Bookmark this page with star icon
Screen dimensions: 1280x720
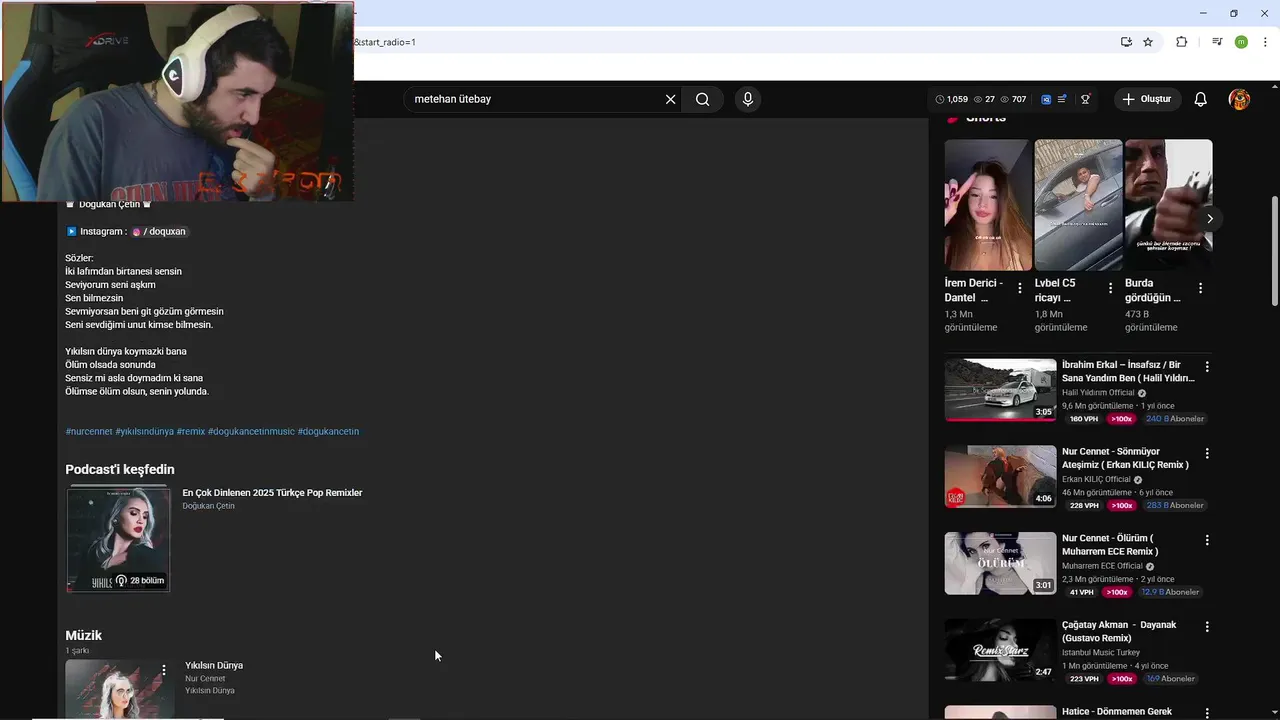point(1148,42)
